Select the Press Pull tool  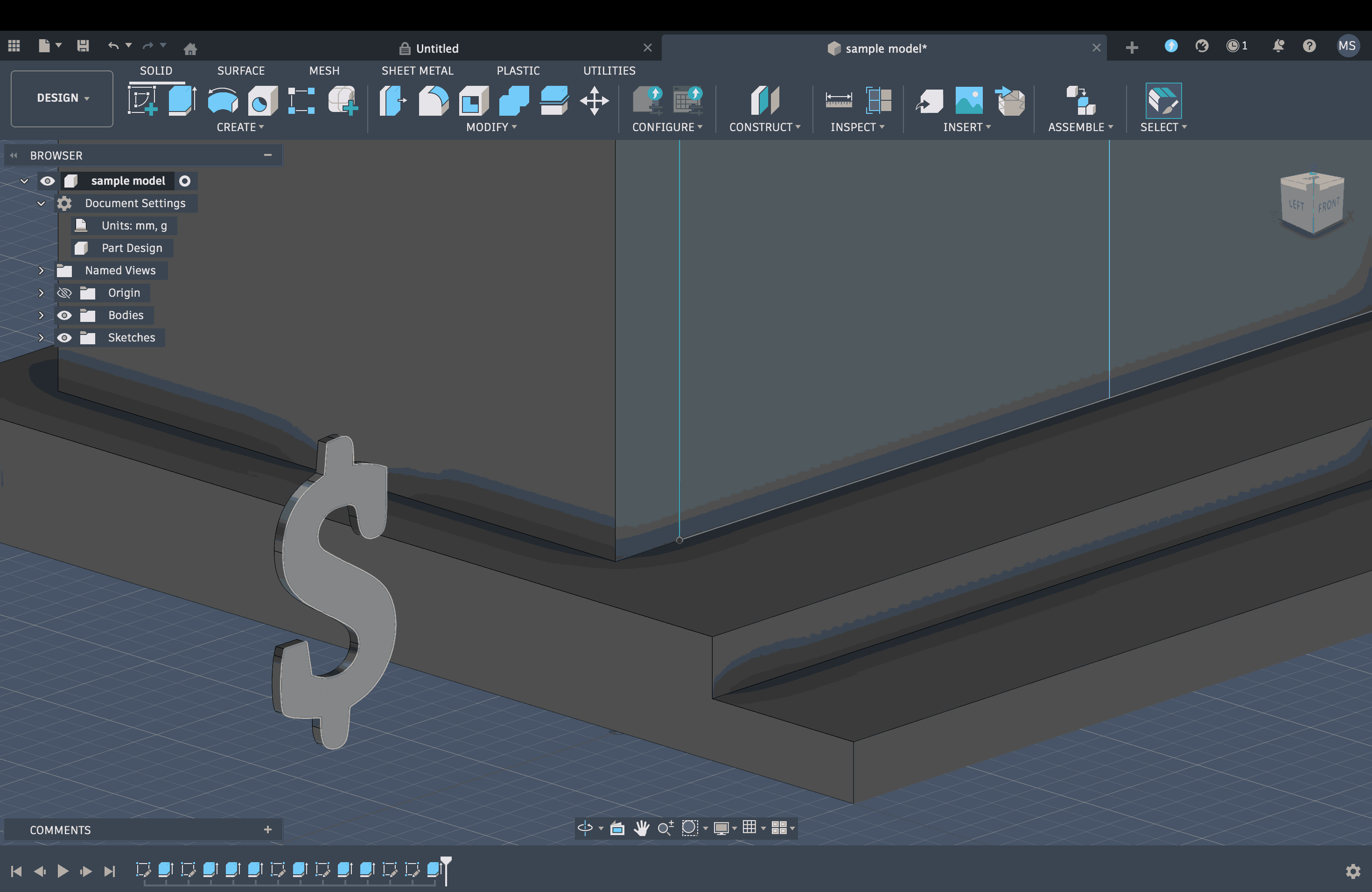tap(393, 101)
